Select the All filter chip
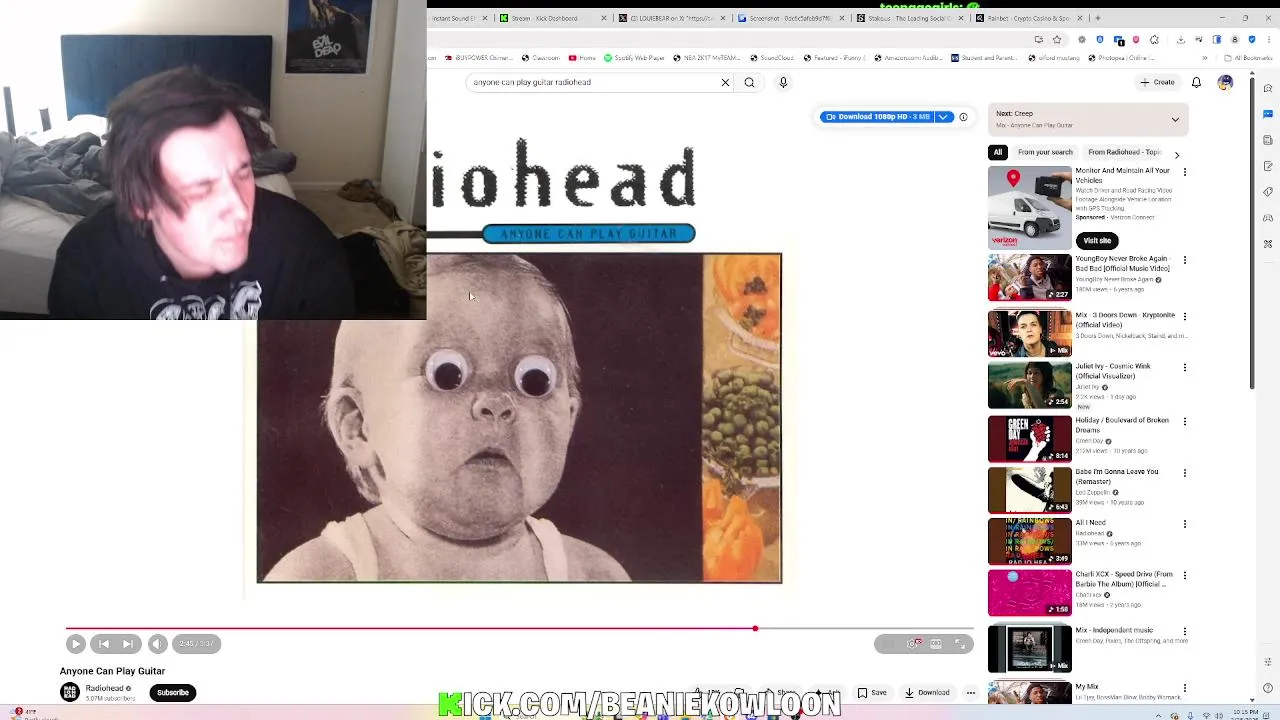The width and height of the screenshot is (1280, 720). [x=997, y=152]
